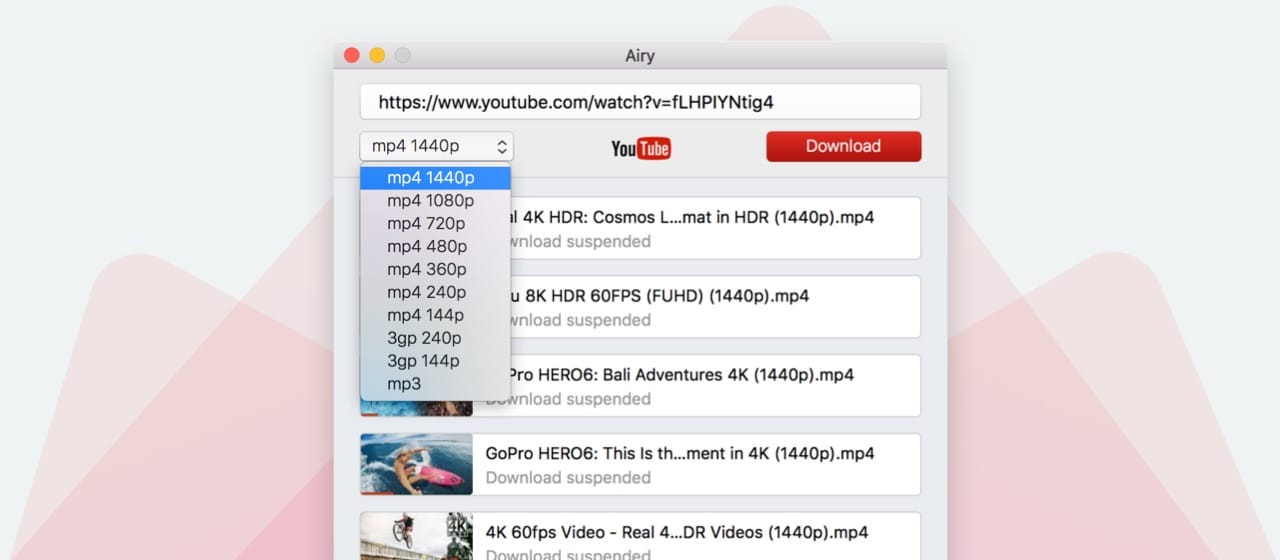Open the 4K 60fps Video thumbnail

point(416,537)
